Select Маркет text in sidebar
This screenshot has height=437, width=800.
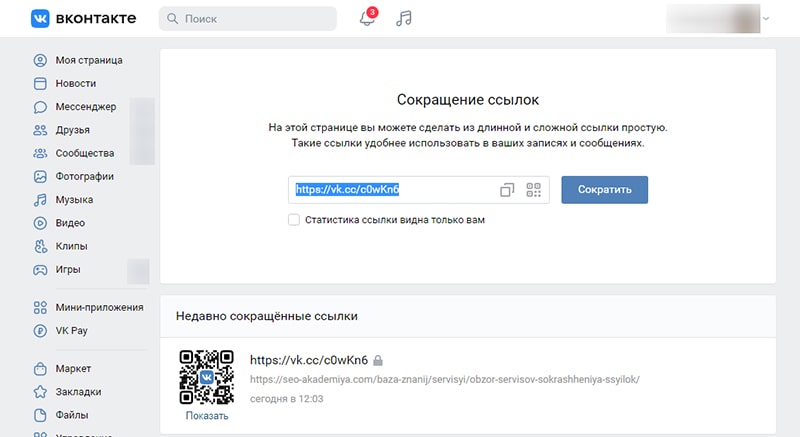coord(73,369)
